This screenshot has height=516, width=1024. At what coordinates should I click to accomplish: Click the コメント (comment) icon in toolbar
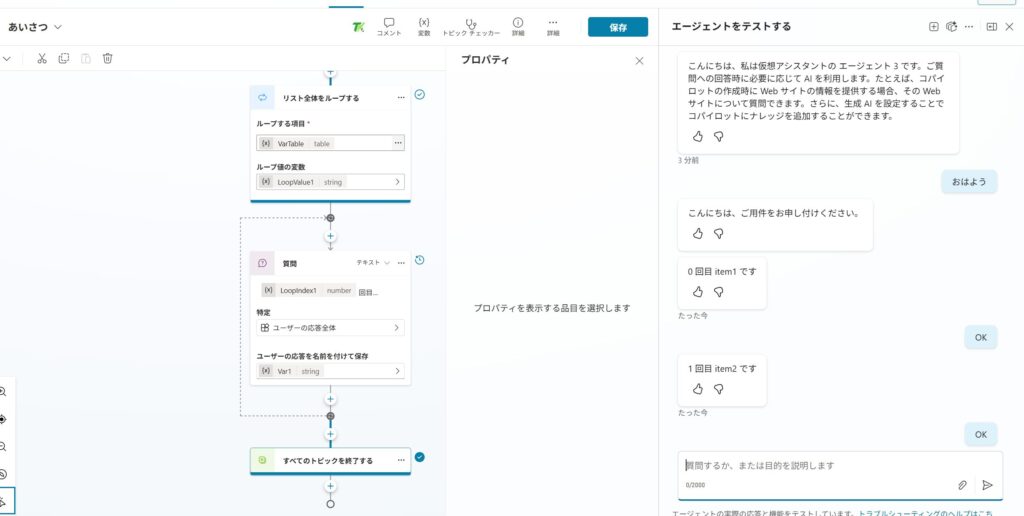389,24
